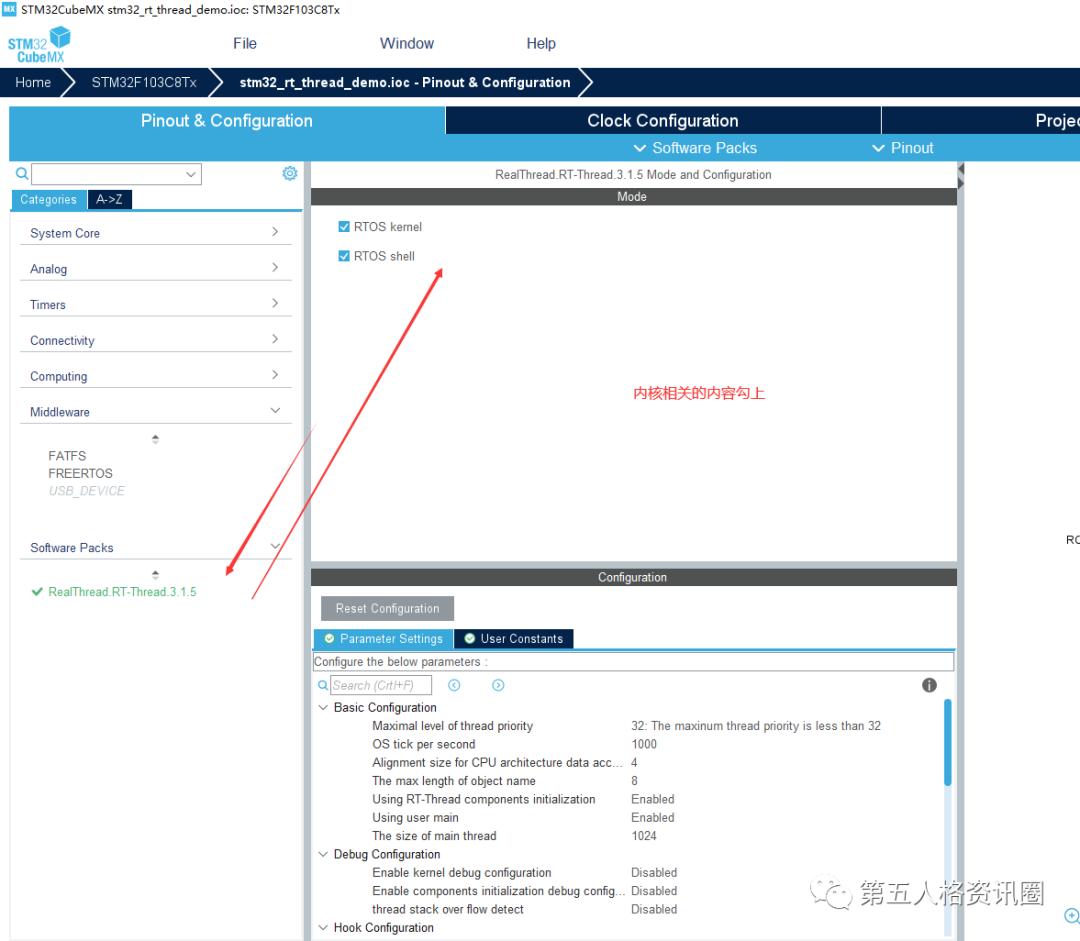Collapse the Hook Configuration section
Viewport: 1080px width, 941px height.
click(x=323, y=928)
